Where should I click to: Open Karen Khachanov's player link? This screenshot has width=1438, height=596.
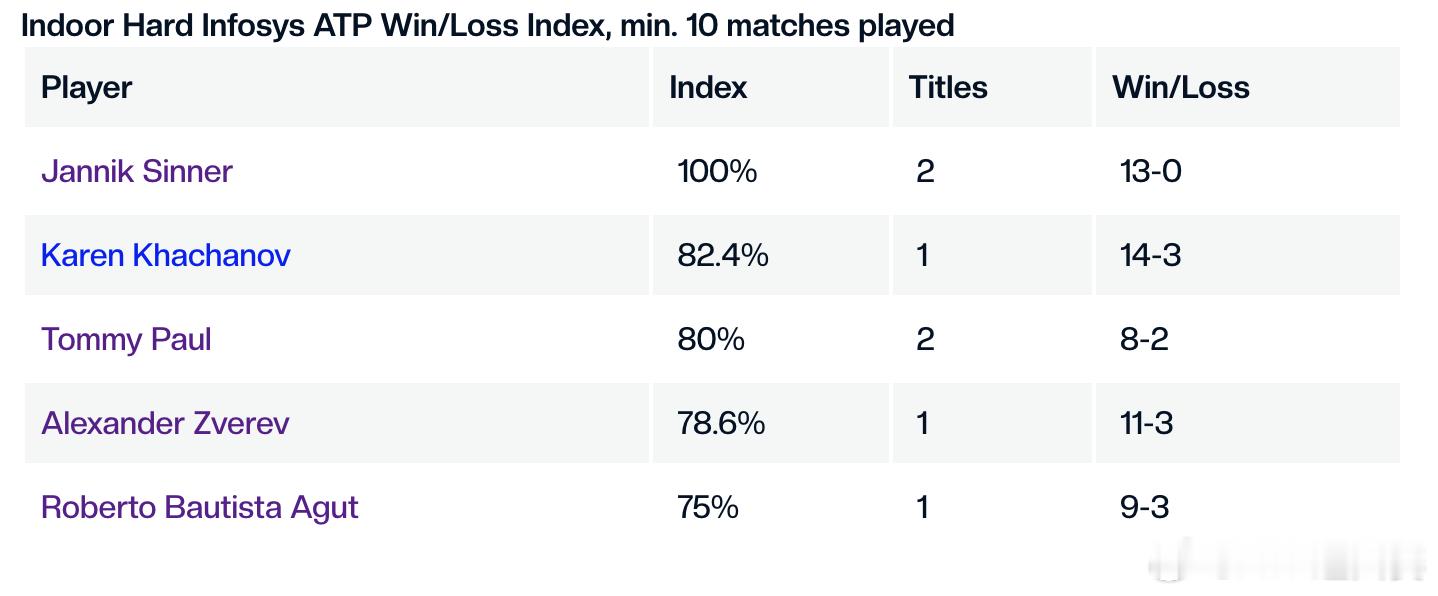[x=165, y=255]
